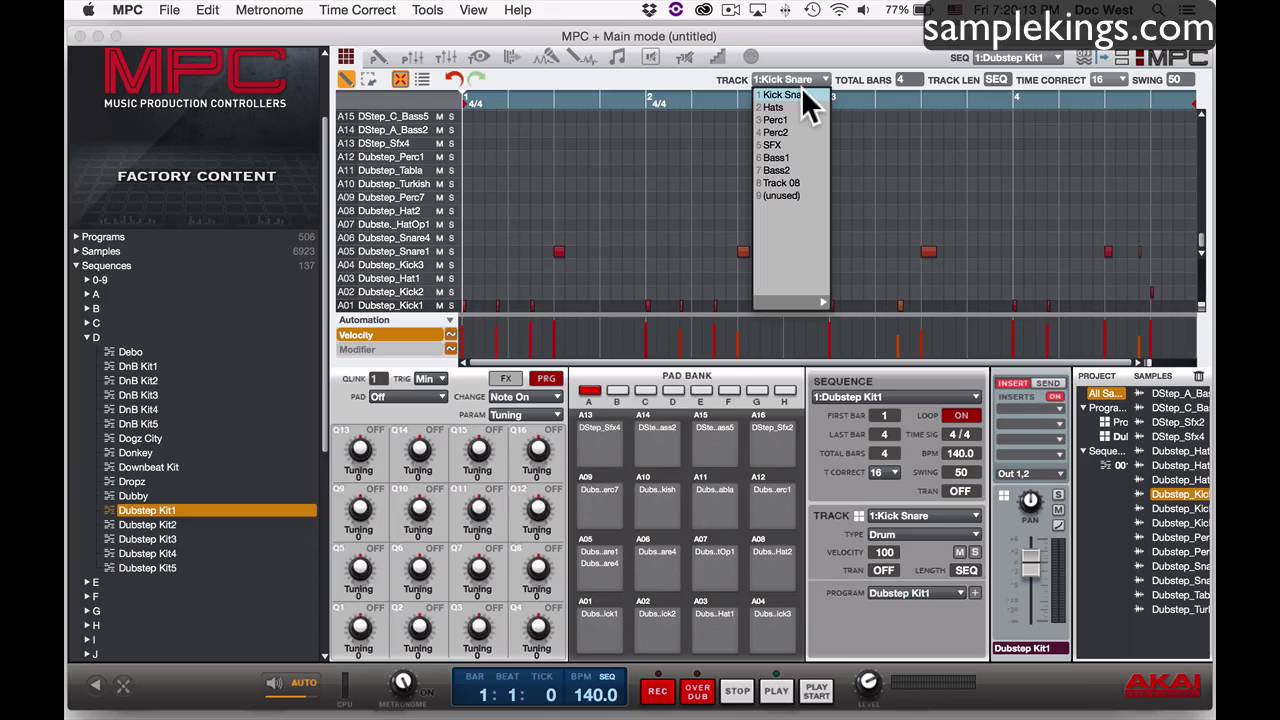Click plus icon next to Program
1280x720 pixels.
pos(975,593)
